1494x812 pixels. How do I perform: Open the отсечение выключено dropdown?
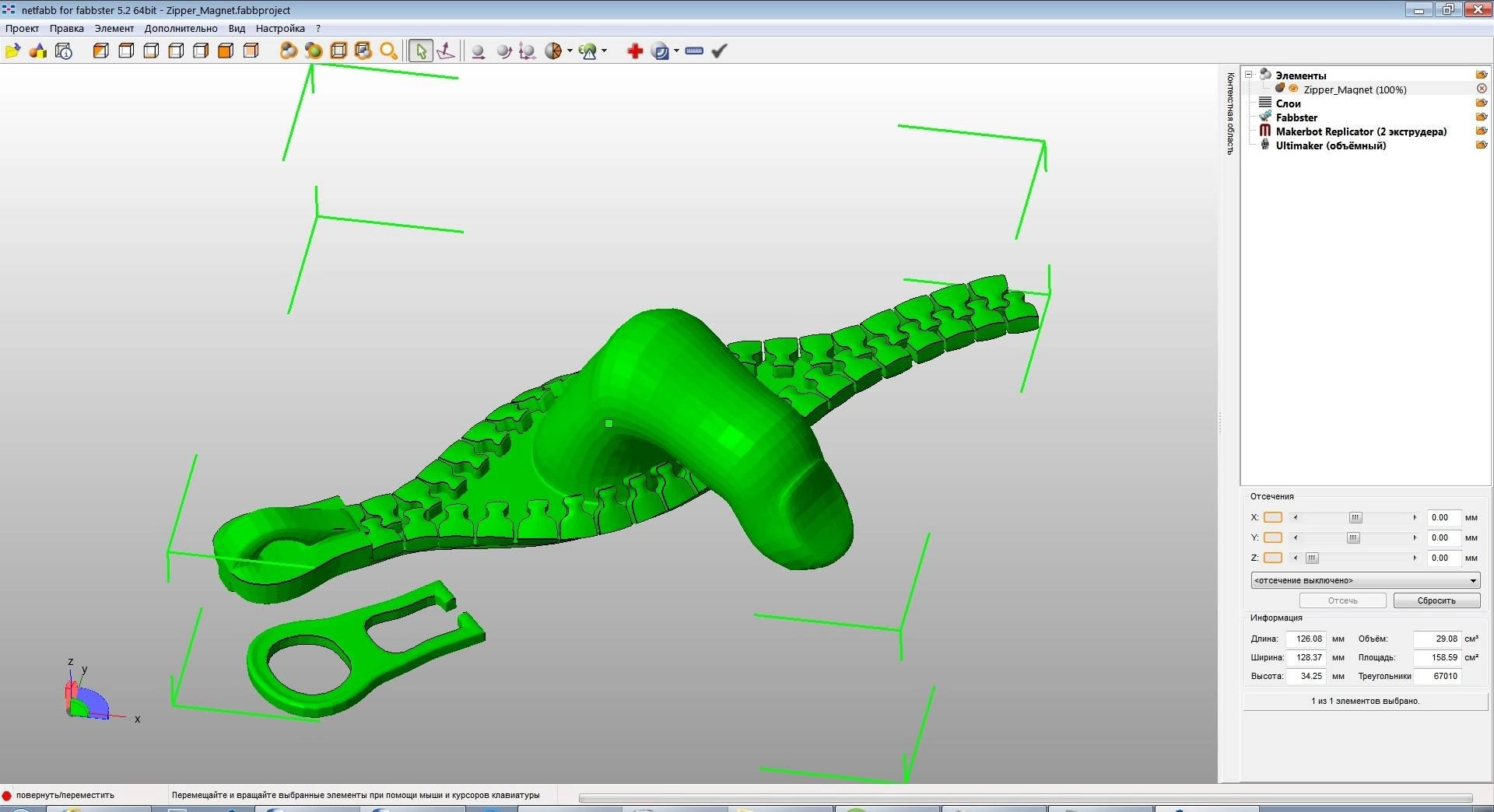tap(1366, 580)
